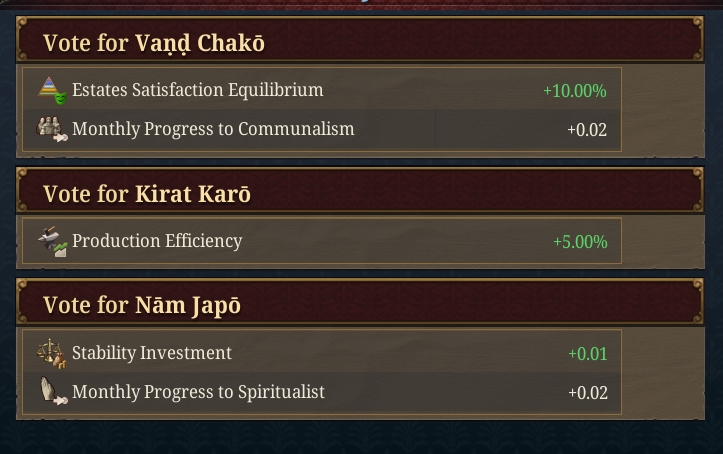723x454 pixels.
Task: Vote for Vaṇḍ Chakō option
Action: point(360,40)
